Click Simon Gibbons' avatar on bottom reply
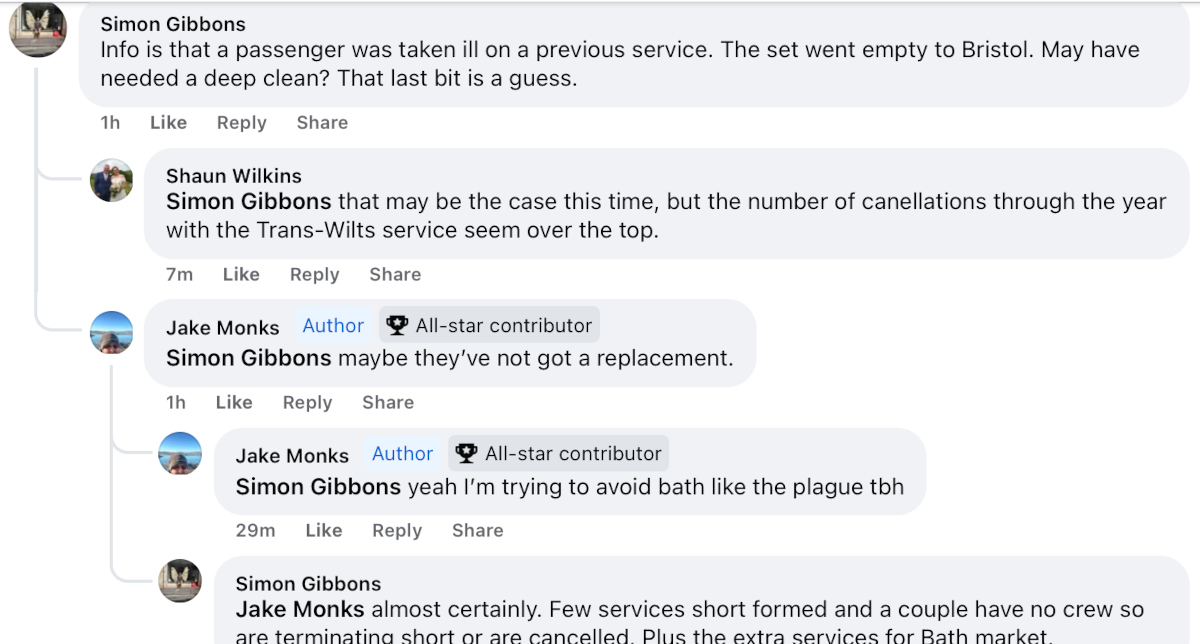1200x644 pixels. click(x=181, y=581)
